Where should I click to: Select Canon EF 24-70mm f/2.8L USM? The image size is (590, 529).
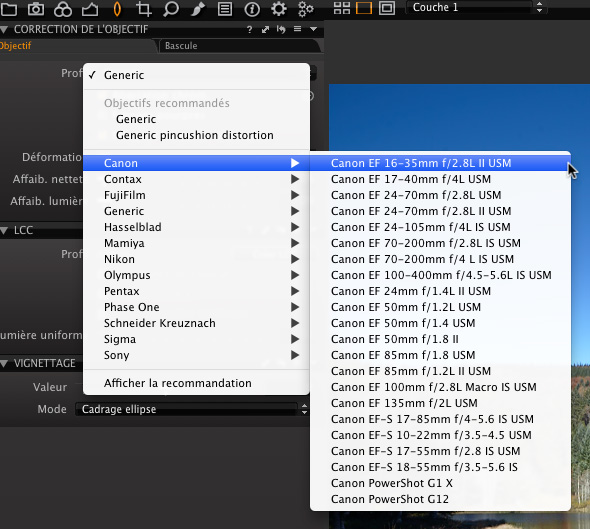pos(440,195)
